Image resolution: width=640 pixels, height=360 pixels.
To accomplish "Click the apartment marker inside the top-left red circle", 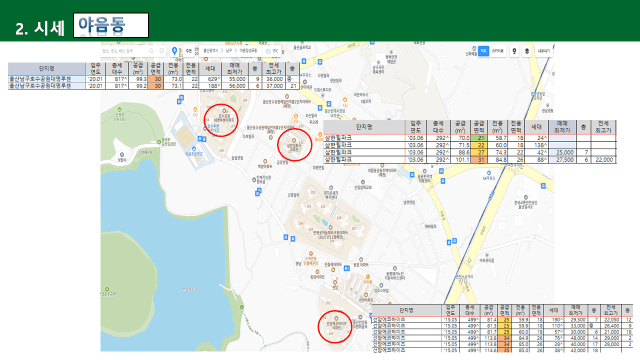I will (224, 111).
